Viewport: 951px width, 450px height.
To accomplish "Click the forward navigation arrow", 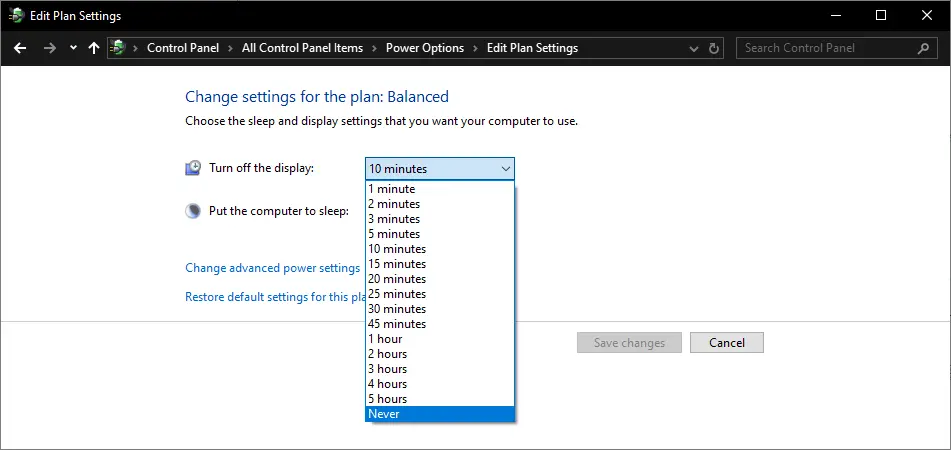I will (x=50, y=48).
